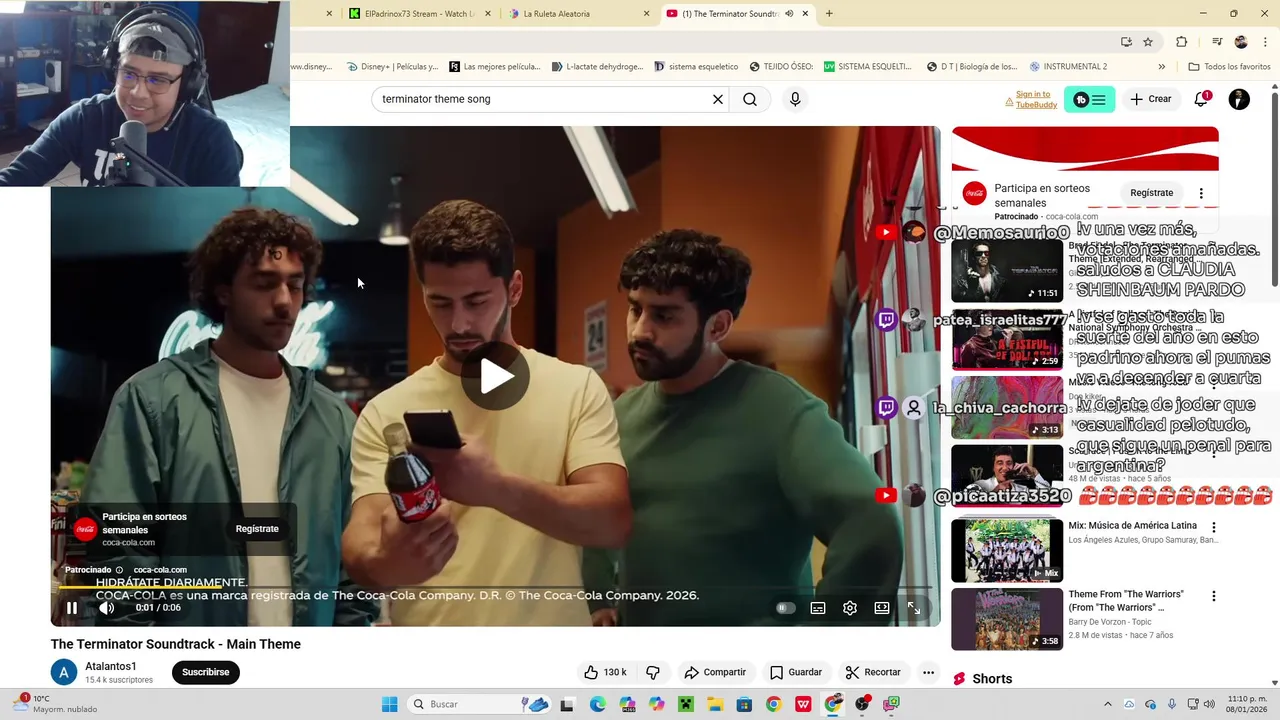Click the magnifier search button

tap(750, 99)
